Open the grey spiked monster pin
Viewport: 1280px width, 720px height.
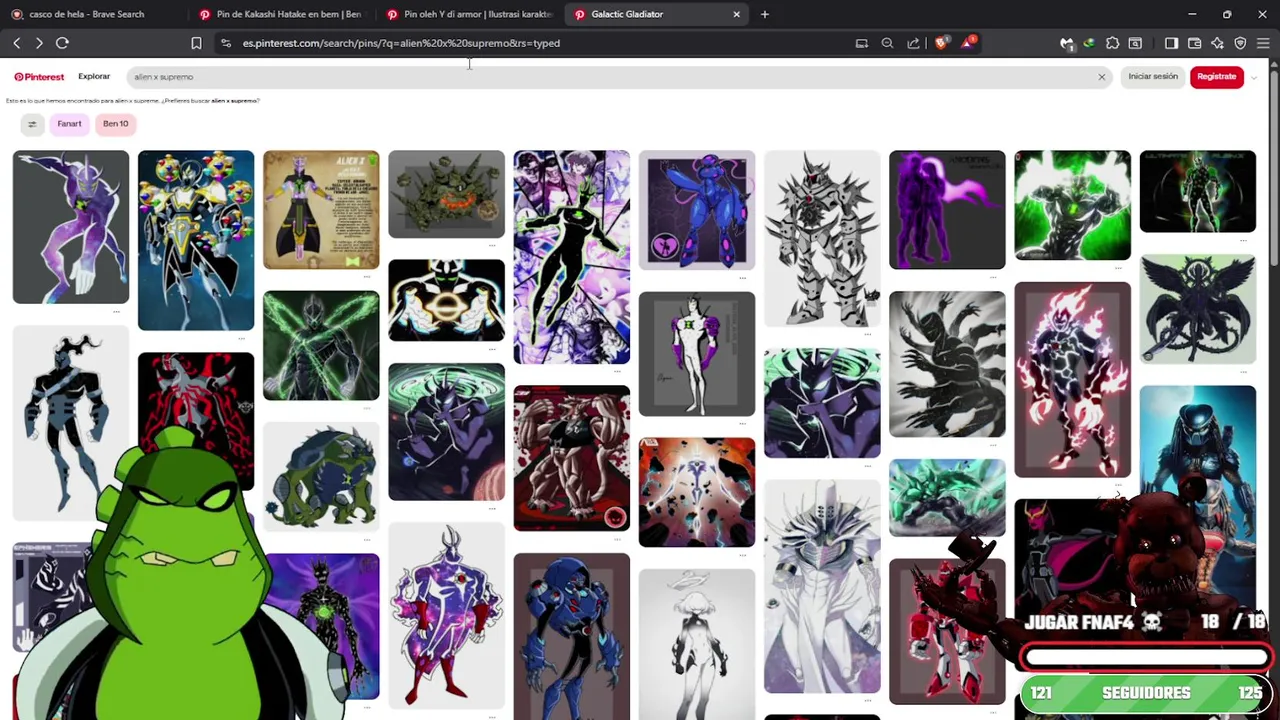coord(822,238)
